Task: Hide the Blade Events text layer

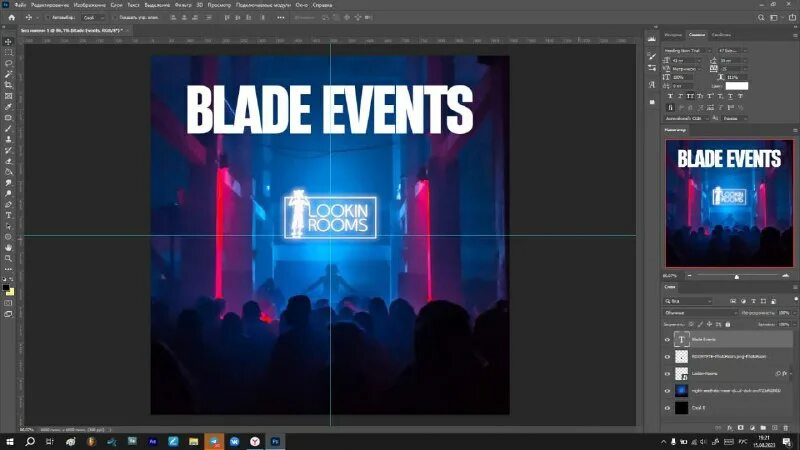Action: pyautogui.click(x=667, y=340)
